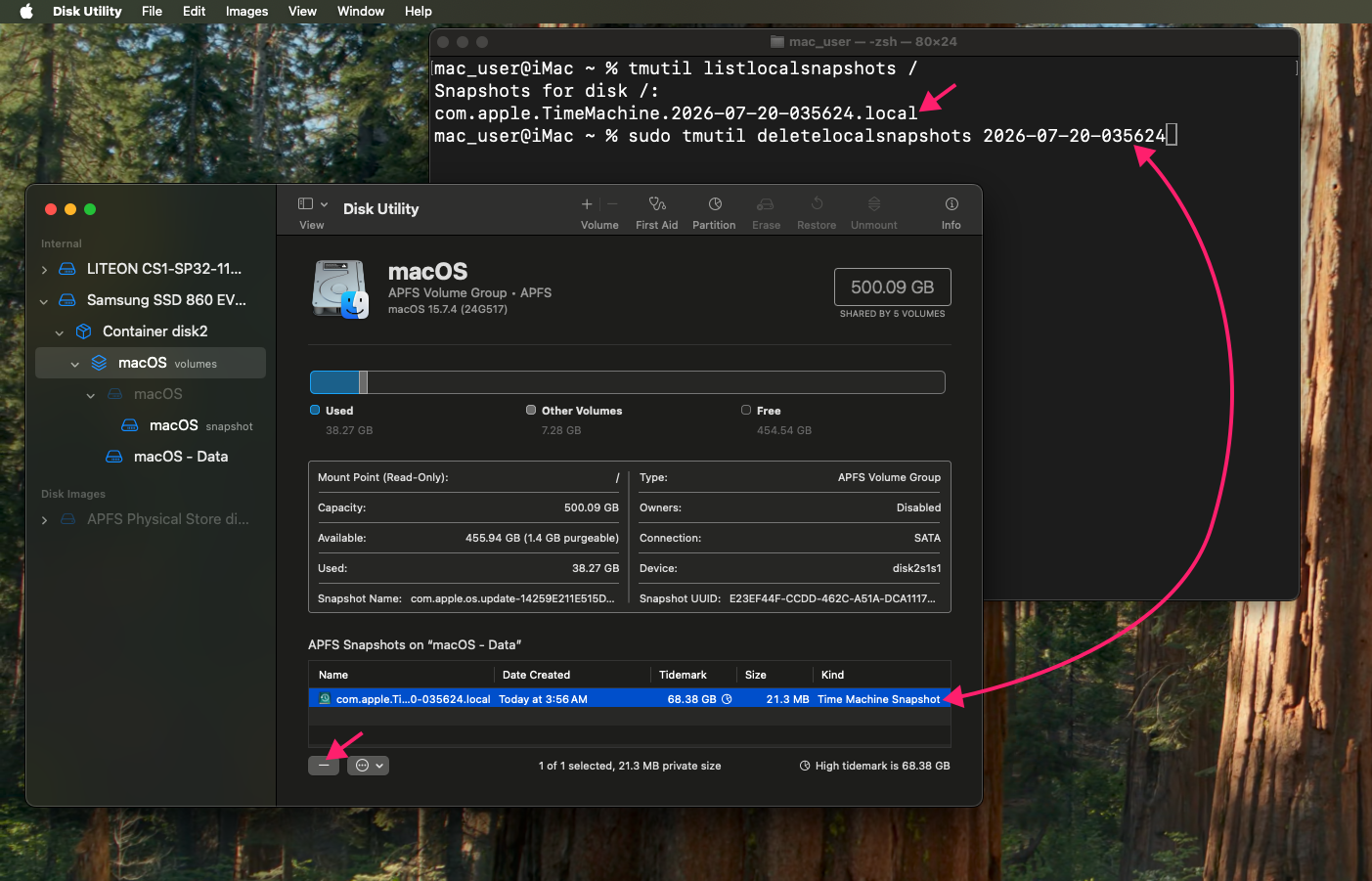Open the snapshot actions ellipsis dropdown

point(369,766)
